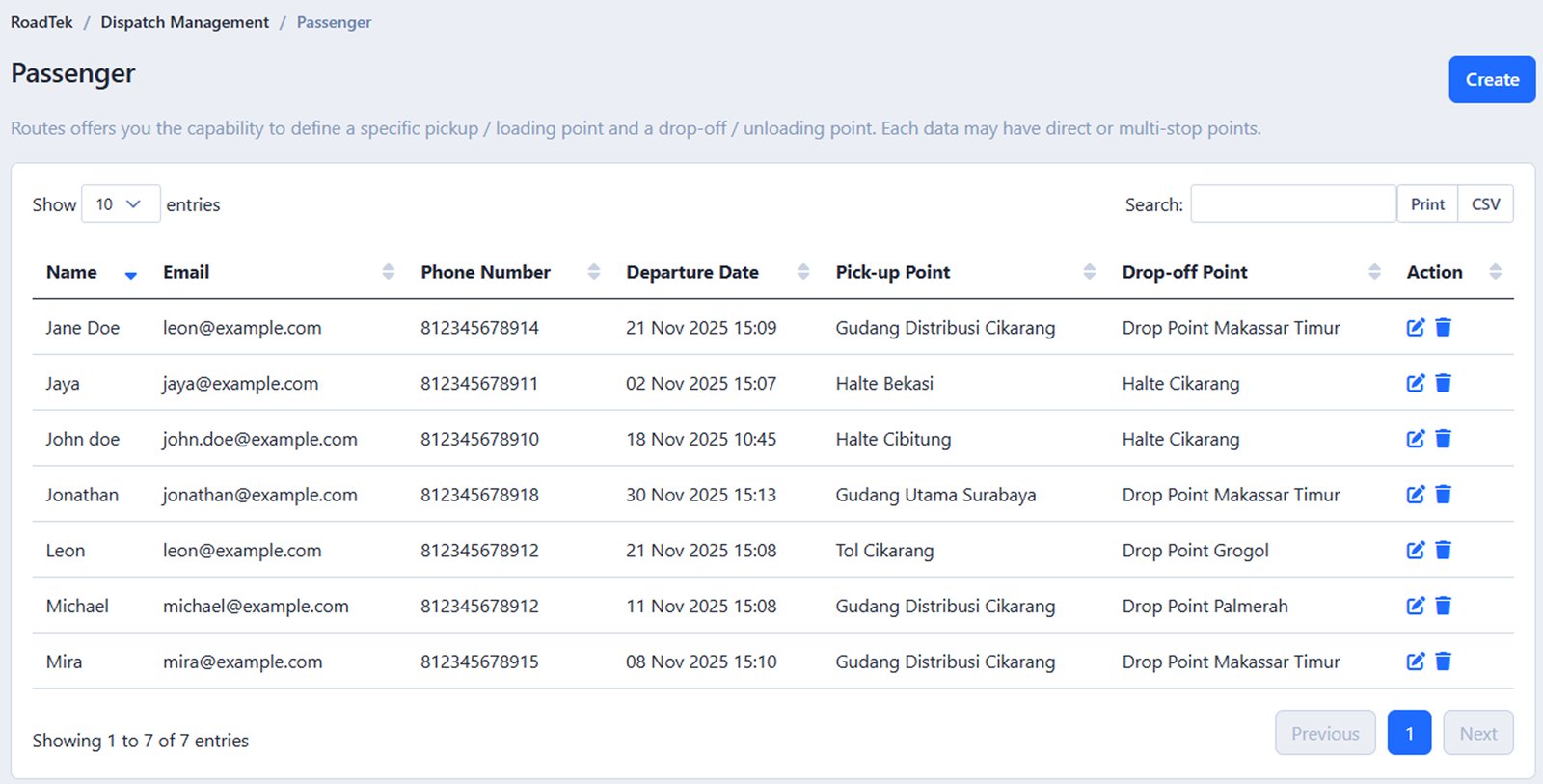The width and height of the screenshot is (1543, 784).
Task: Delete Michael's passenger record
Action: [x=1443, y=607]
